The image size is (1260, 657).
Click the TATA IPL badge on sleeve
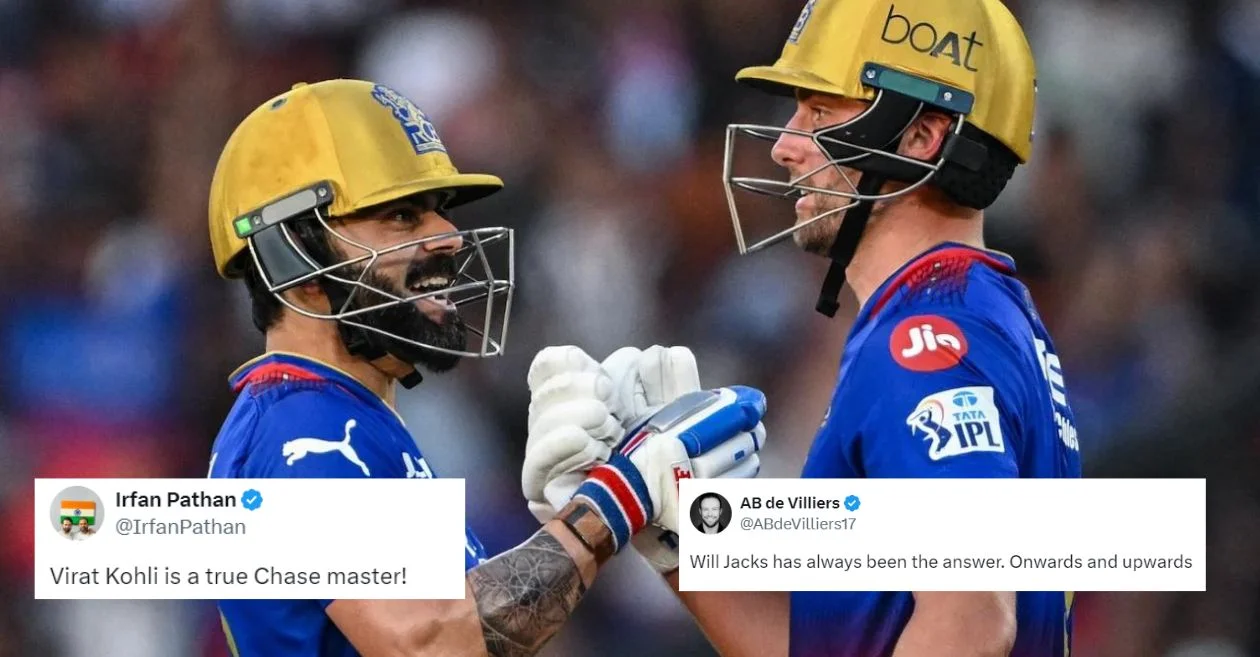[x=955, y=421]
